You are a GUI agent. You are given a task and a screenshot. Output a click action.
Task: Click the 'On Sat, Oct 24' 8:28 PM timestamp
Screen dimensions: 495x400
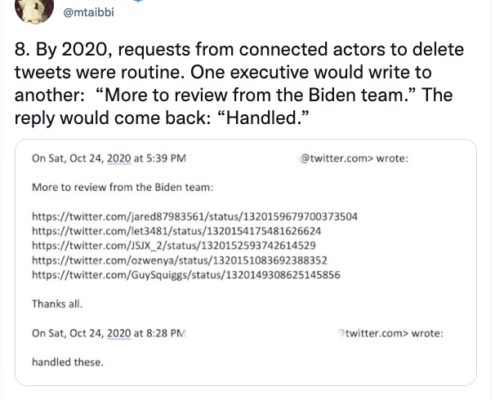tap(109, 333)
